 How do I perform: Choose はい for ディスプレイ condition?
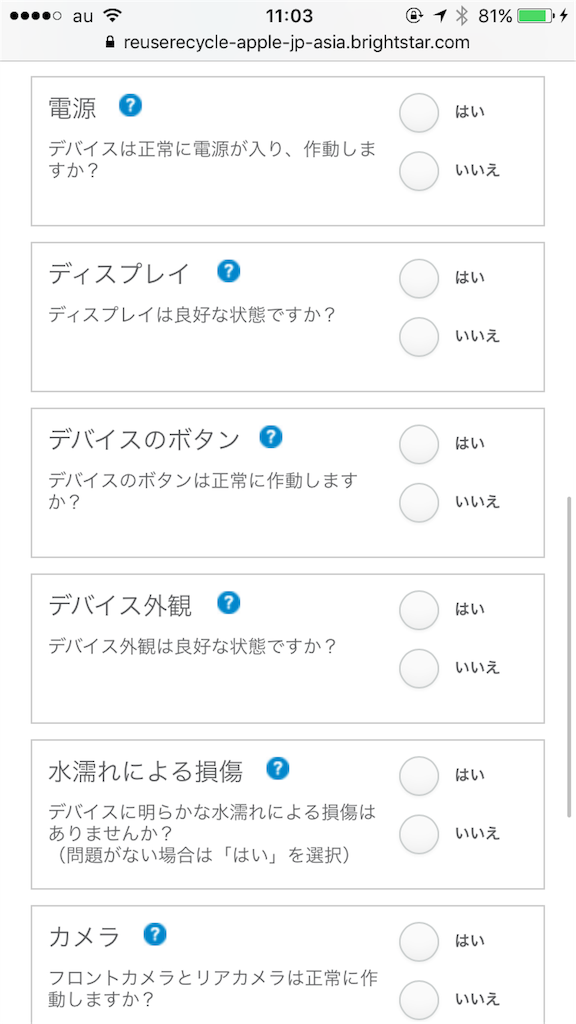point(419,278)
